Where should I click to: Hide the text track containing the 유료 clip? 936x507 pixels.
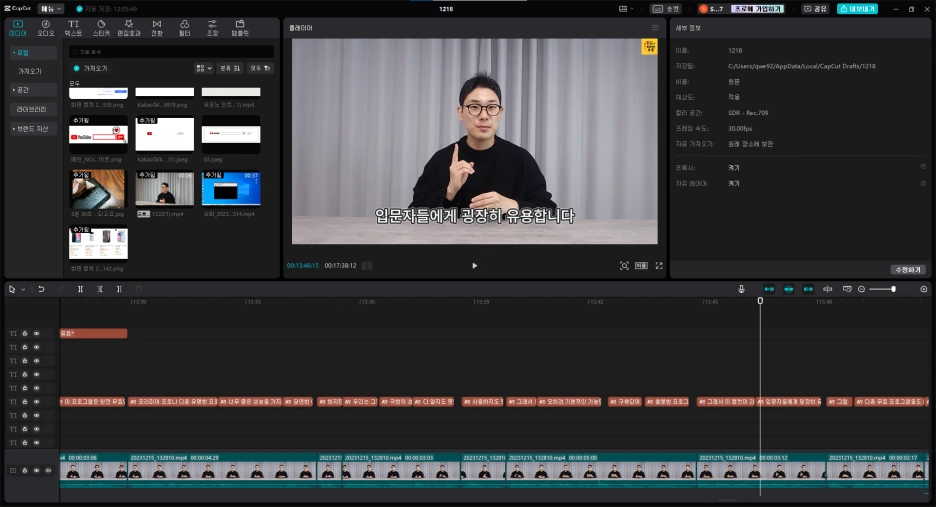[x=36, y=333]
